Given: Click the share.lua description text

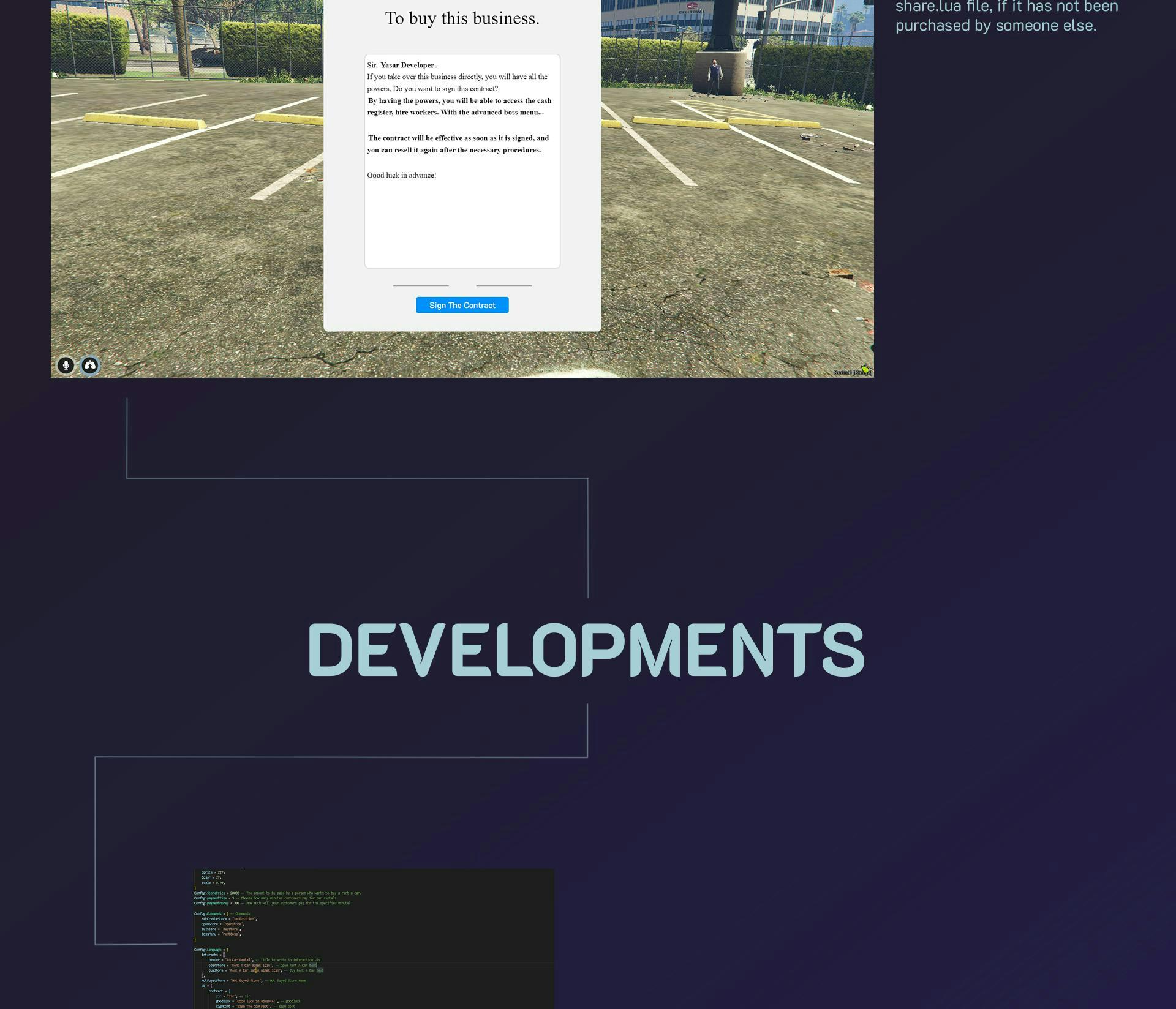Looking at the screenshot, I should [x=1006, y=17].
